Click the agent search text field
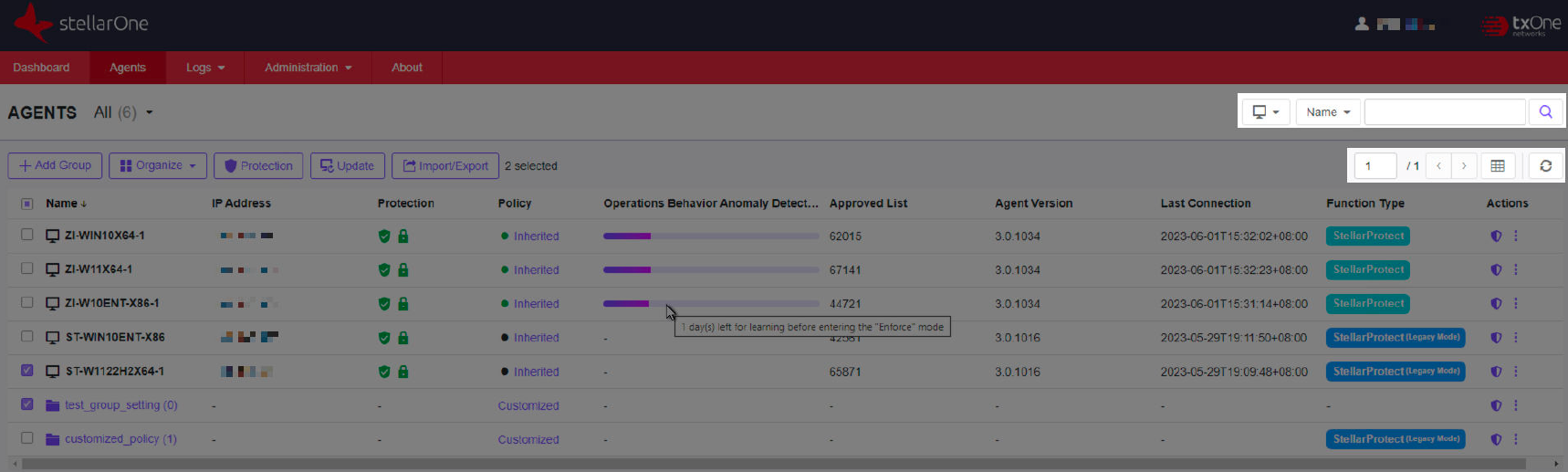1568x472 pixels. click(x=1444, y=111)
